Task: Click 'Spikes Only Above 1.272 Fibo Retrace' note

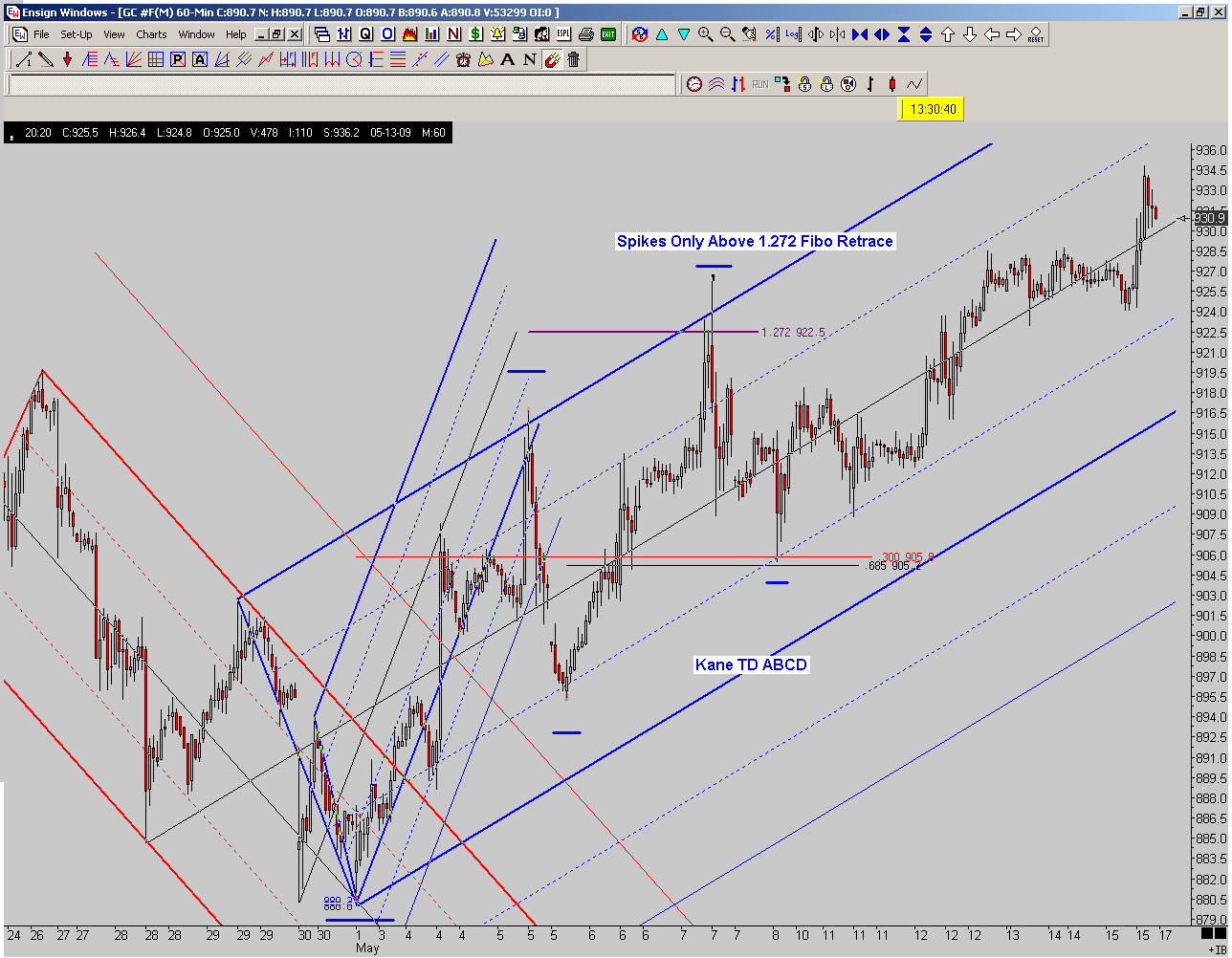Action: [x=755, y=241]
